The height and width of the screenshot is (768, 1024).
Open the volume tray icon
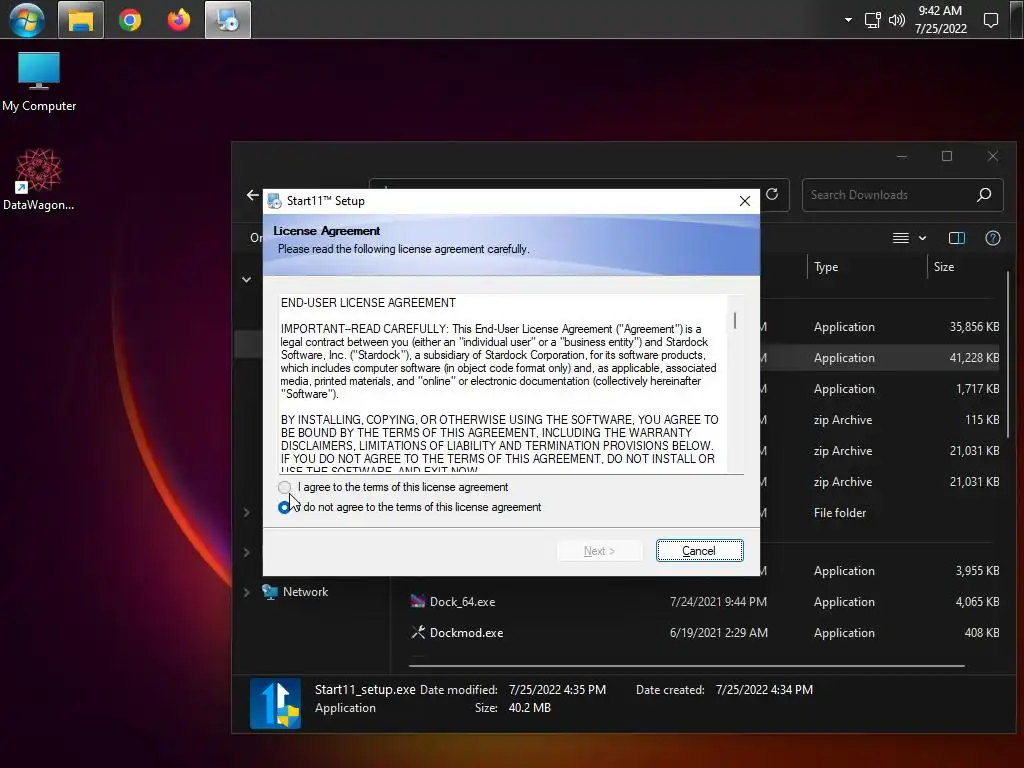(x=897, y=20)
